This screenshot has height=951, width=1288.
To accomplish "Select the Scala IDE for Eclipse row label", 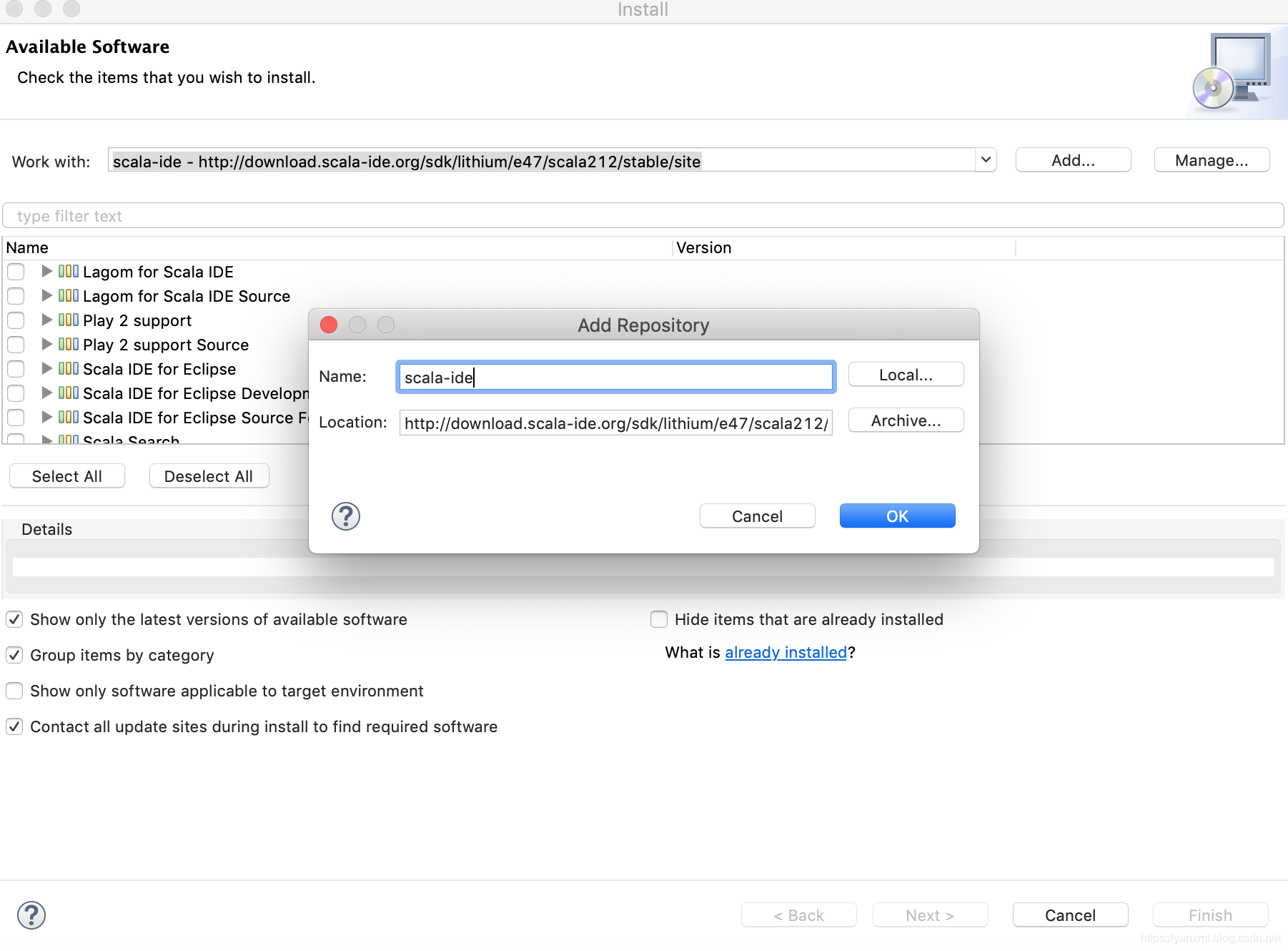I will (x=159, y=369).
